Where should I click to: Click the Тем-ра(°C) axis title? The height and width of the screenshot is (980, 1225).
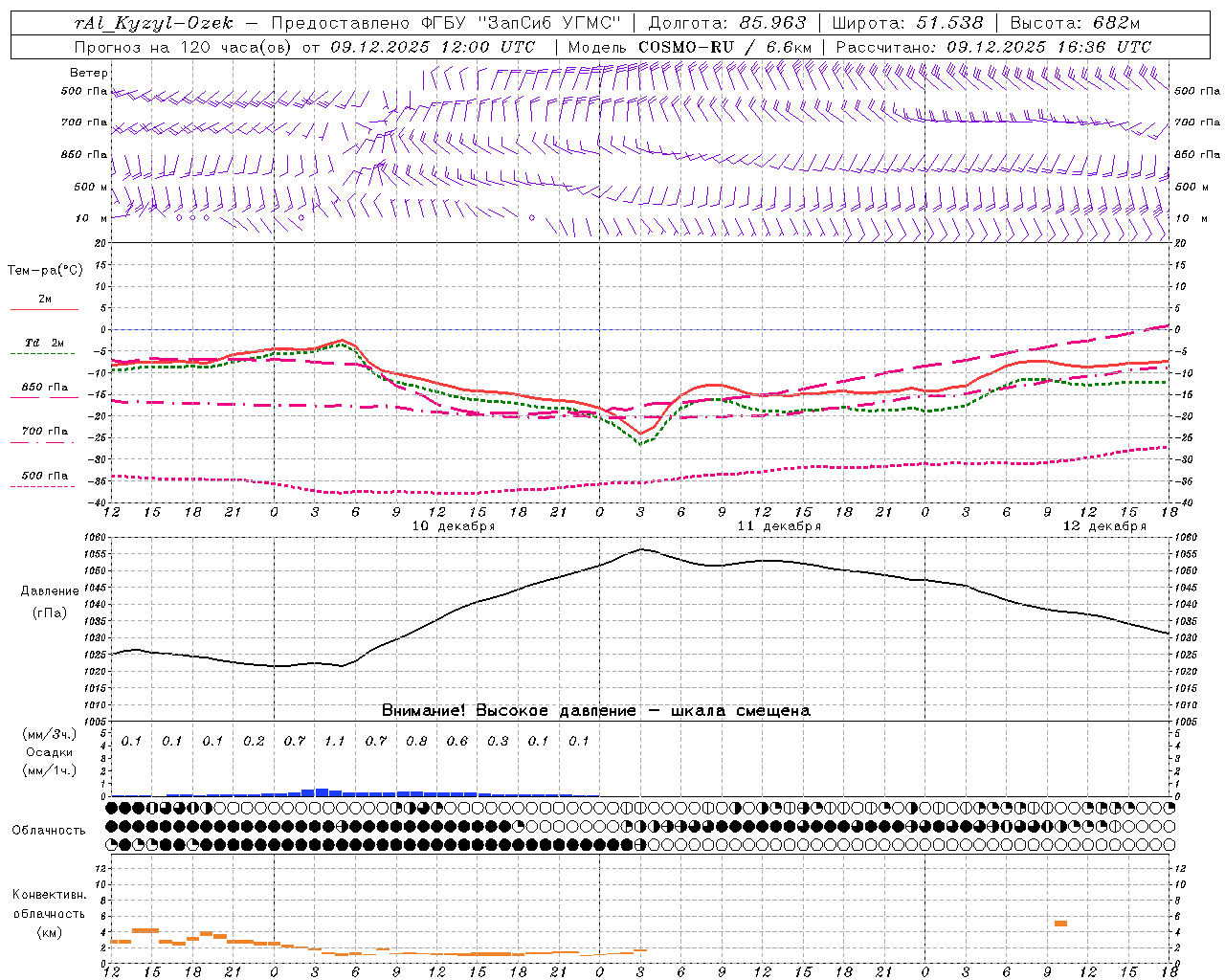click(45, 271)
